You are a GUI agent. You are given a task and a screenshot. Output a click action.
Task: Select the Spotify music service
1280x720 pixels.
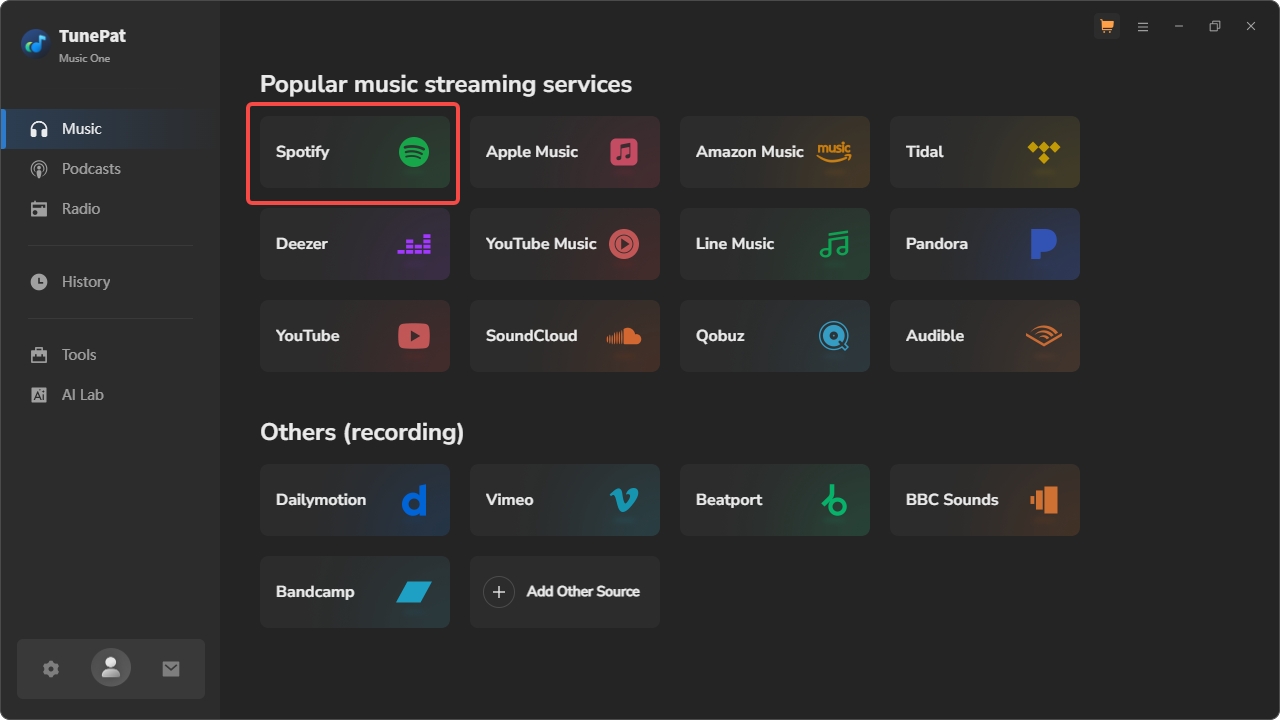(353, 152)
